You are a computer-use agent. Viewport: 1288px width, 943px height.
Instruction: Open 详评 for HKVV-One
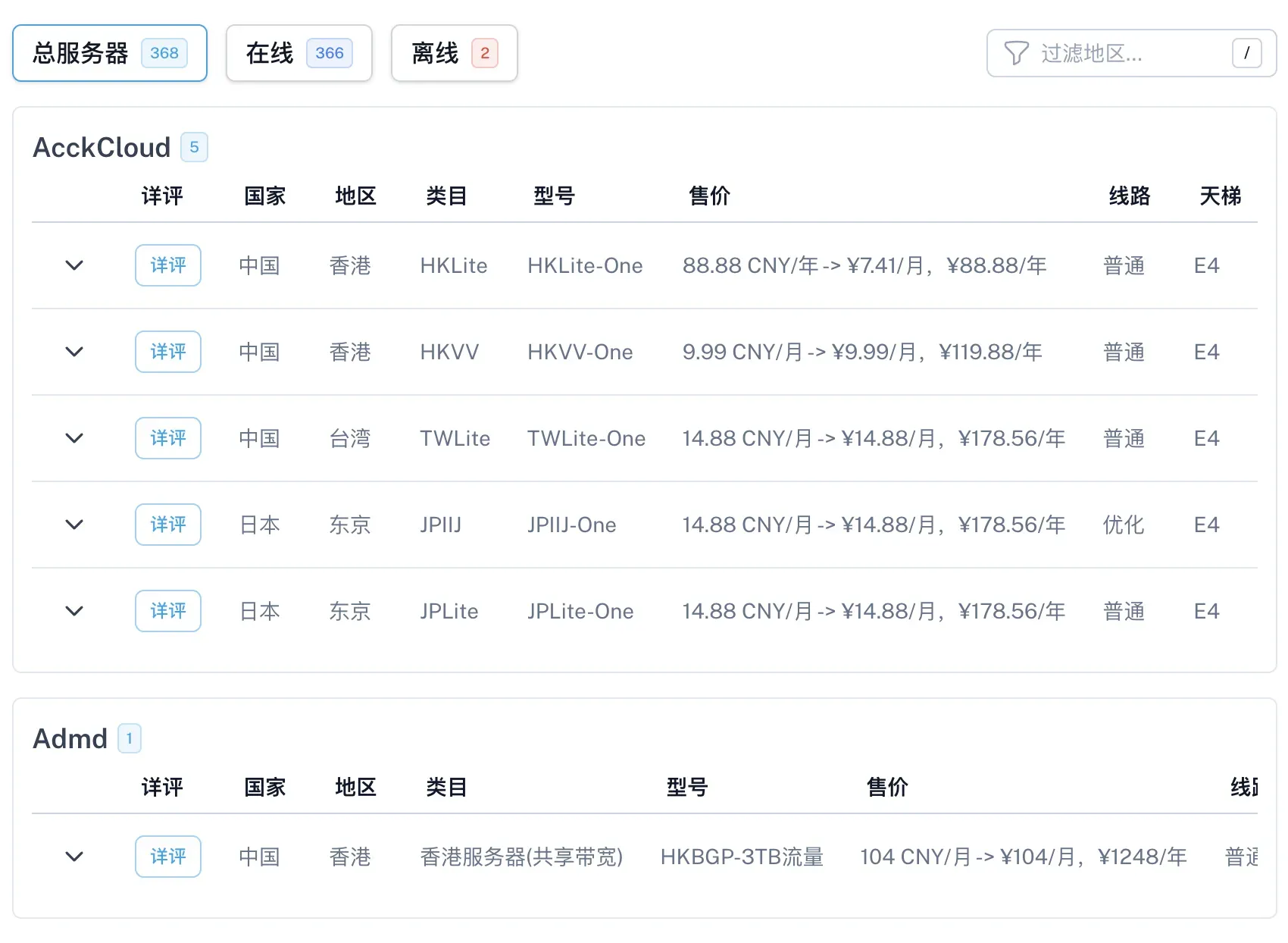[x=168, y=352]
